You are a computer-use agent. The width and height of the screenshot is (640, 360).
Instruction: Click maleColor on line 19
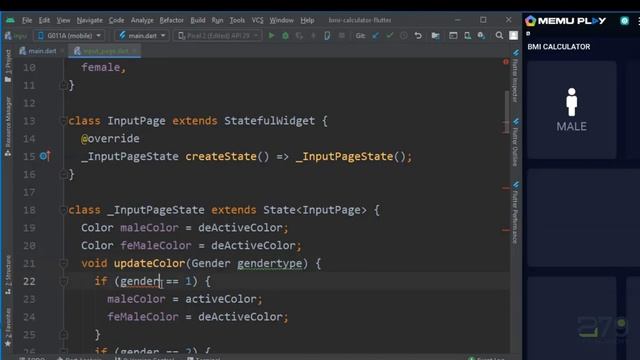[x=149, y=228]
